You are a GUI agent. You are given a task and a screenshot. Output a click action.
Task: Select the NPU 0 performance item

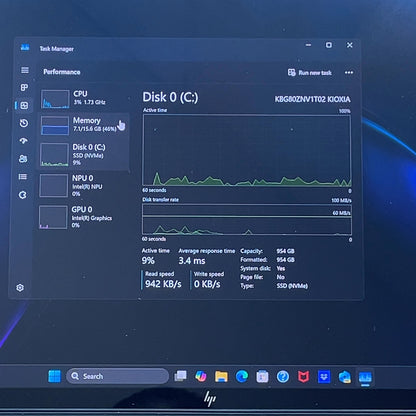83,185
